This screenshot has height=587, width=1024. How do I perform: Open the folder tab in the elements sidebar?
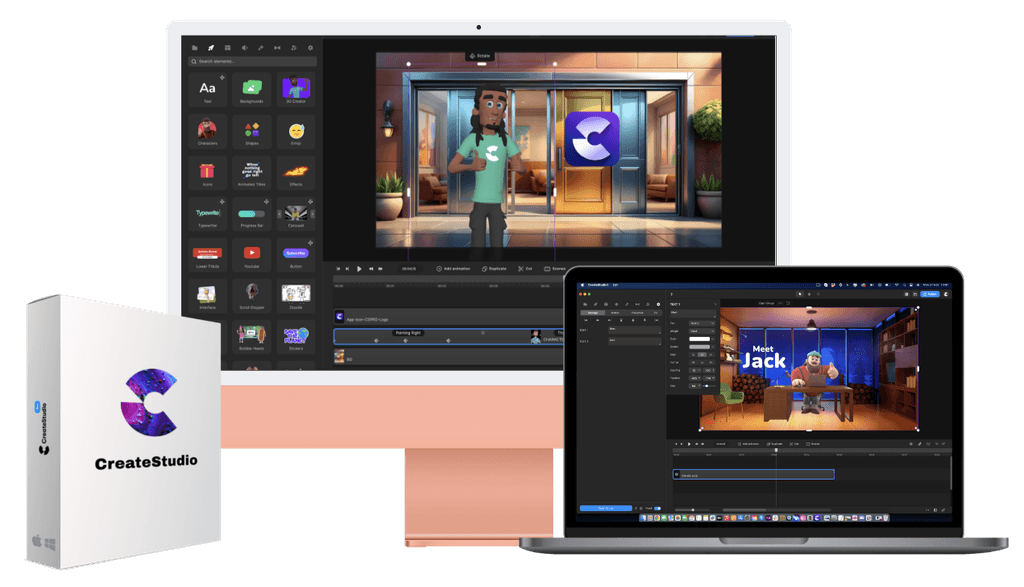[196, 47]
